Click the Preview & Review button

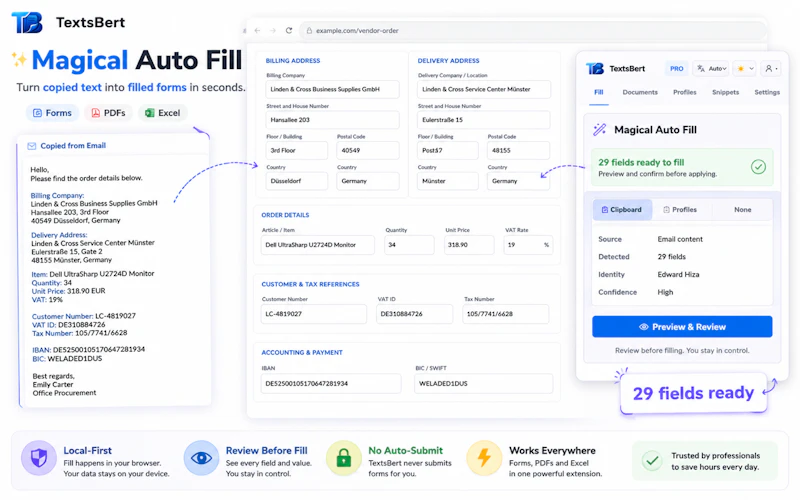pos(682,327)
